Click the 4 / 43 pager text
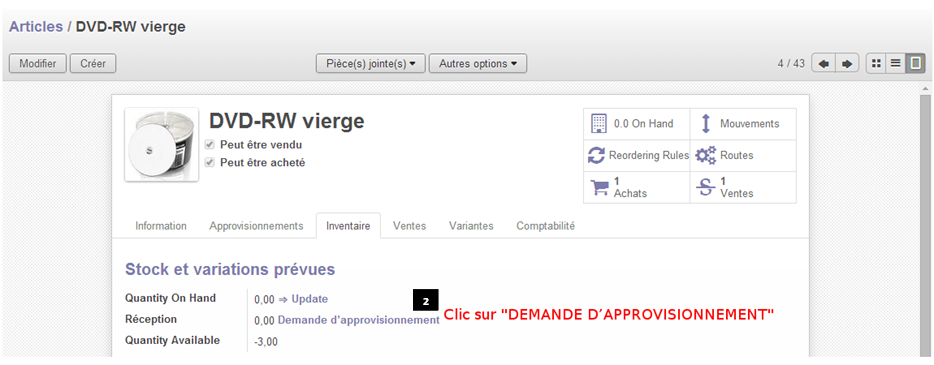This screenshot has height=365, width=934. click(791, 64)
